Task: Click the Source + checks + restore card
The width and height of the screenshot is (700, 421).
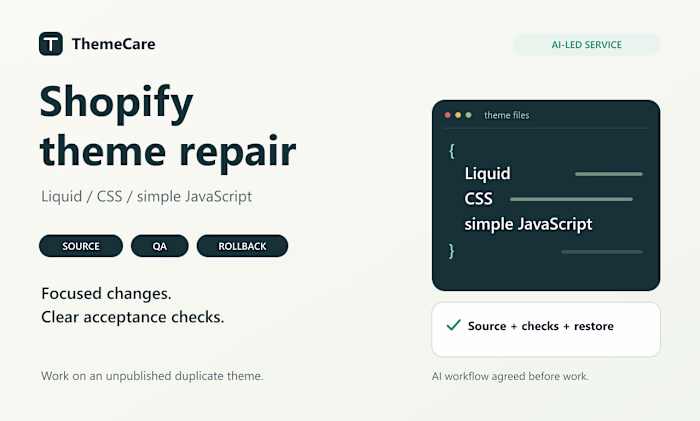Action: (x=546, y=329)
